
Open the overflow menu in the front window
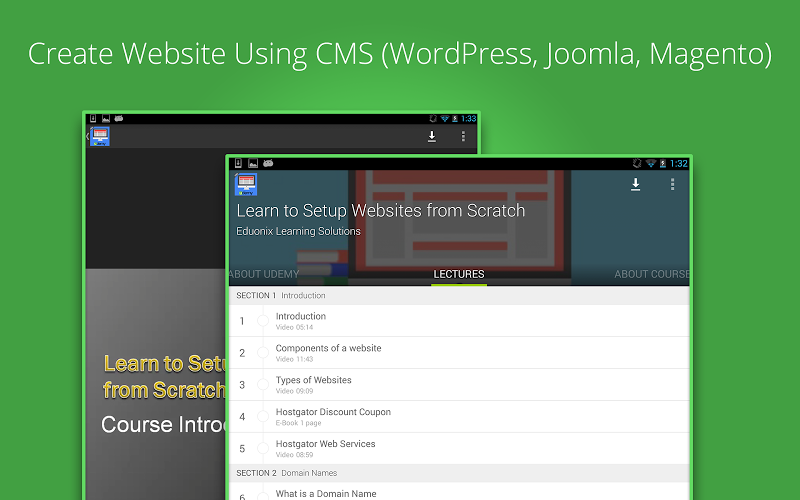click(x=672, y=184)
